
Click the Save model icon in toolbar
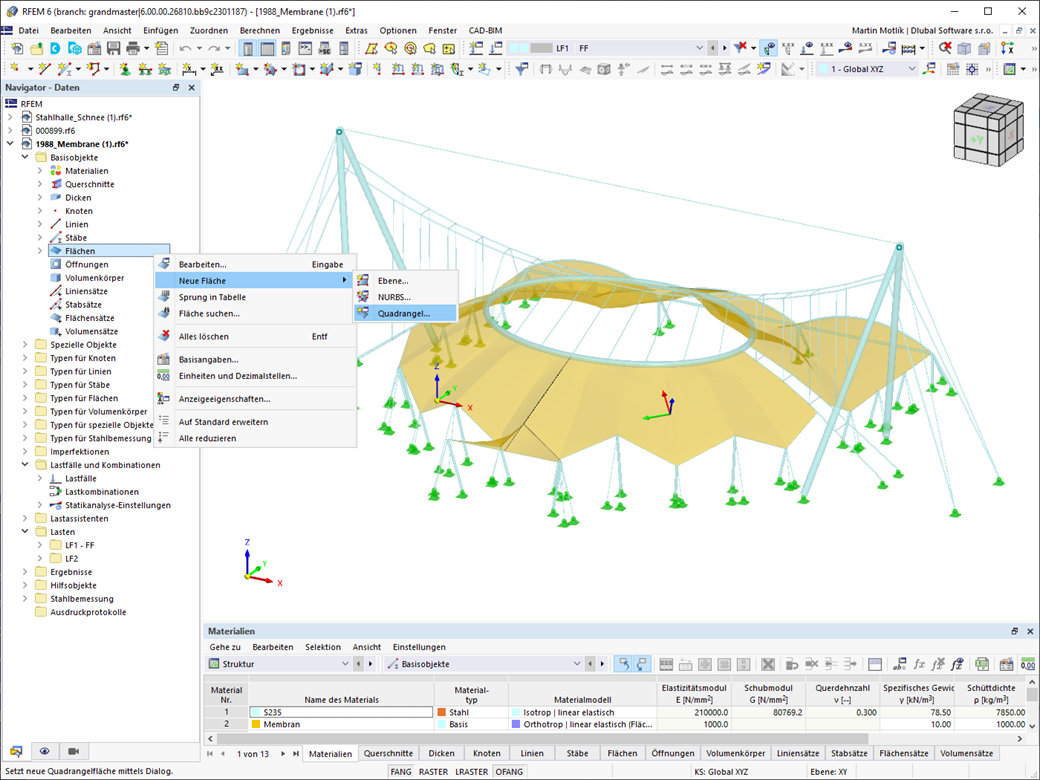coord(113,48)
